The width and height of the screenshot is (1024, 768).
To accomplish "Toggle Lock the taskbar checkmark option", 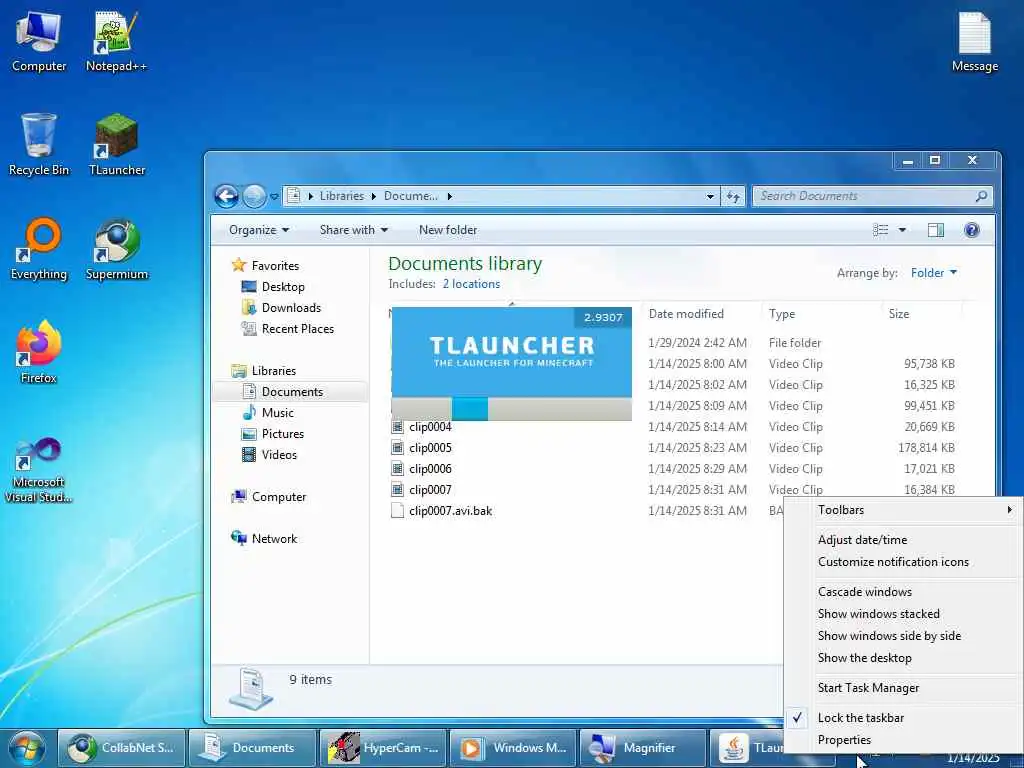I will (x=903, y=718).
